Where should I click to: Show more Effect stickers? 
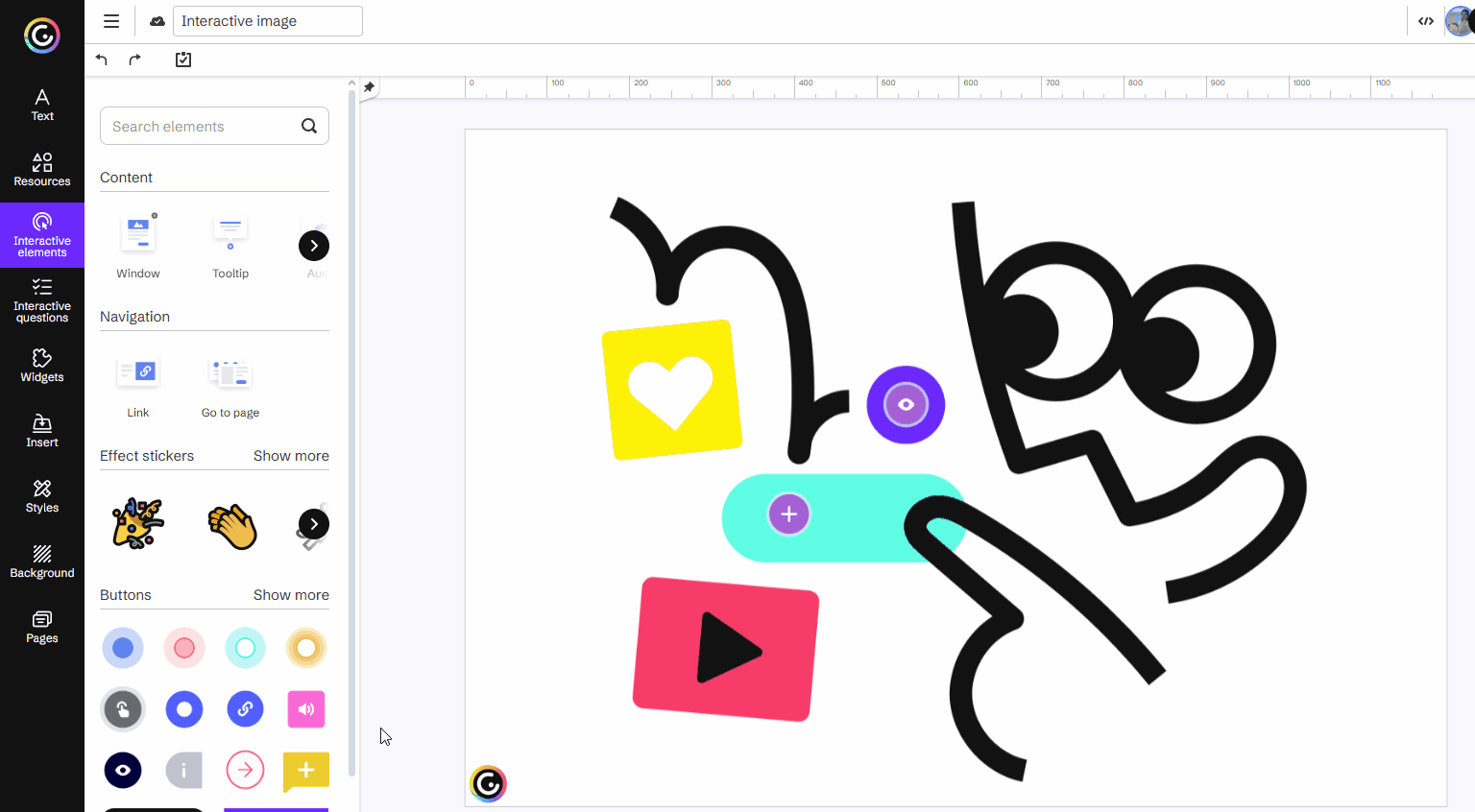pos(291,456)
